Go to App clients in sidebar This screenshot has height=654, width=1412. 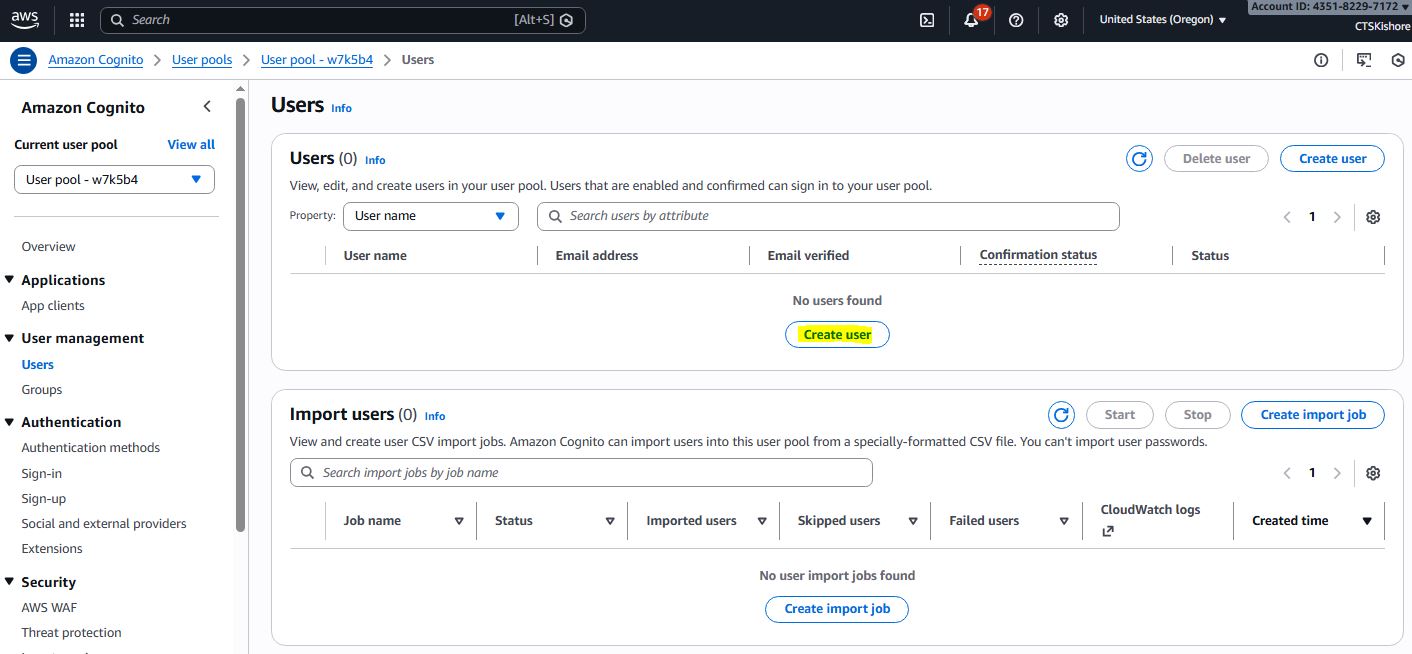(53, 306)
